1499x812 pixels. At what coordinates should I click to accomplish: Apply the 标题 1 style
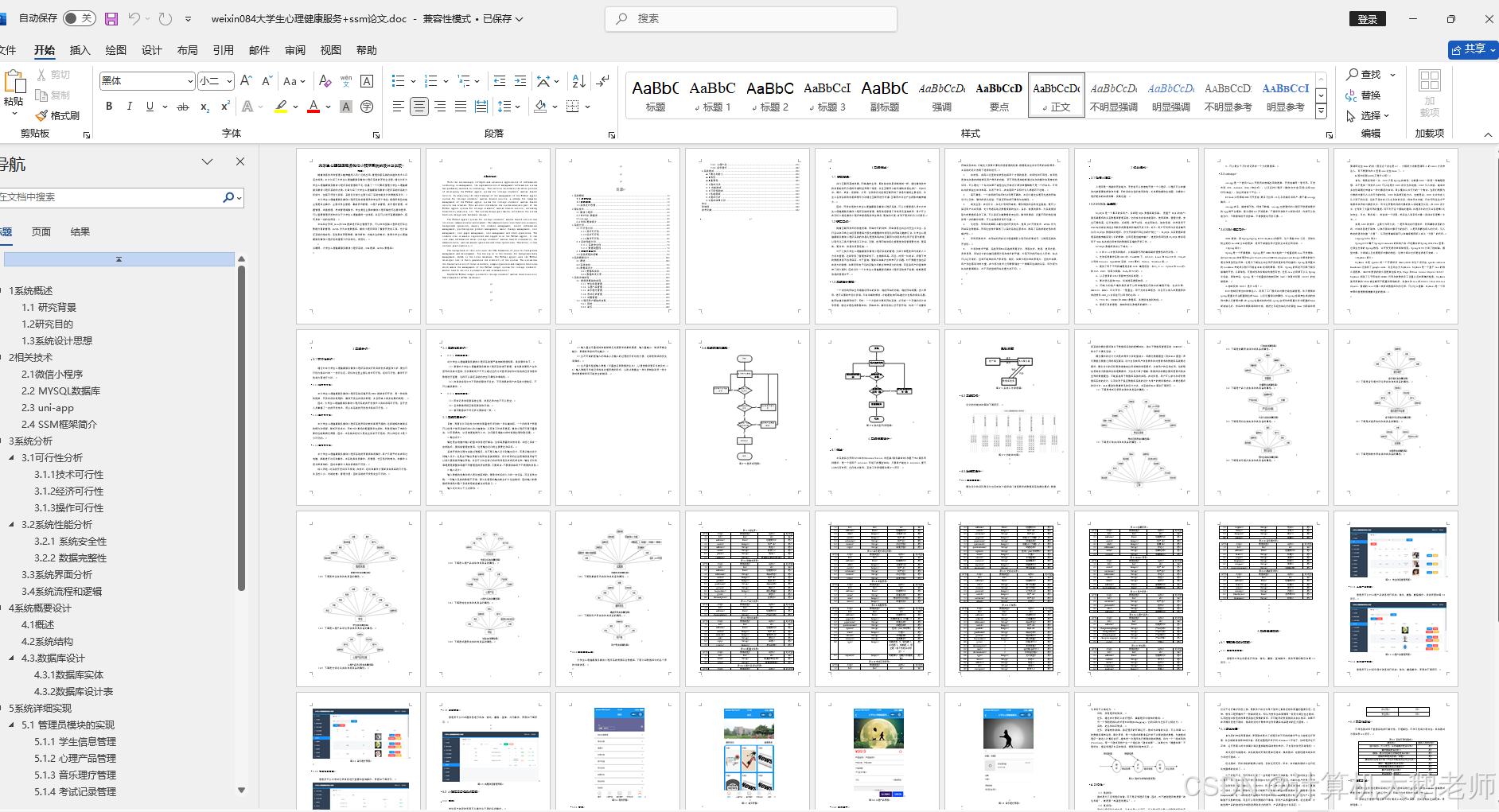712,95
